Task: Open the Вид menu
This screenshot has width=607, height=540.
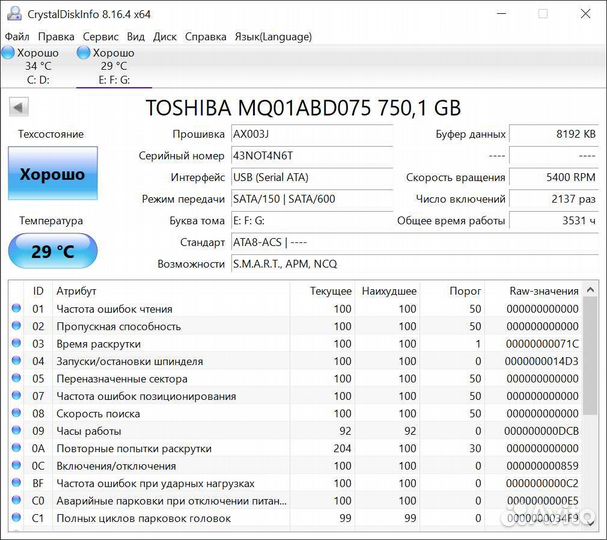Action: point(136,37)
